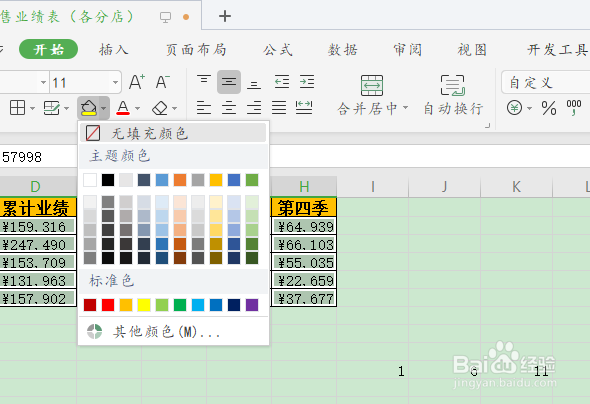Select the 第四季 header cell
Viewport: 590px width, 404px height.
point(304,208)
